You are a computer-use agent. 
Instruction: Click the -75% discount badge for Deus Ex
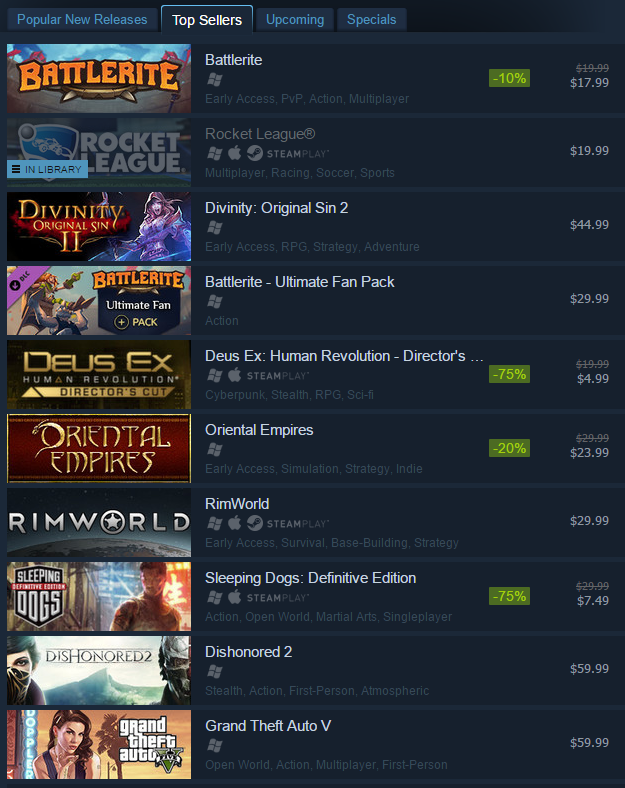point(509,374)
